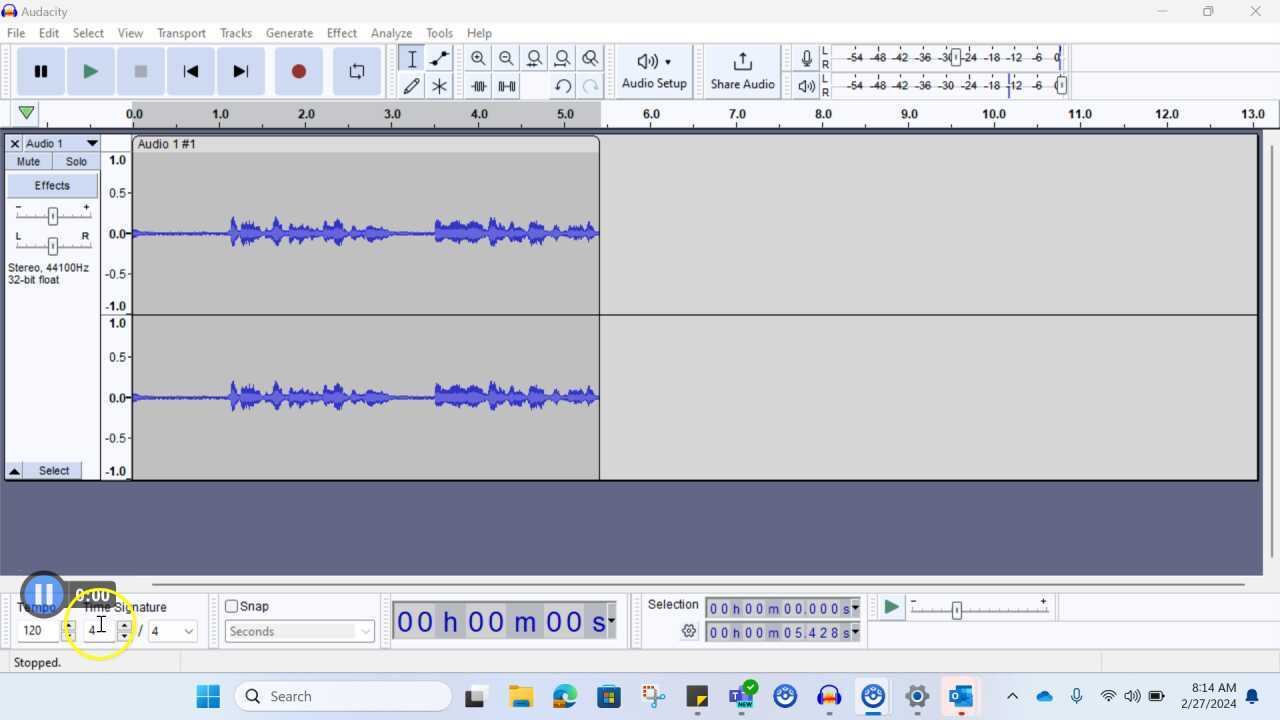Select the Envelope tool
The image size is (1280, 720).
pos(439,59)
